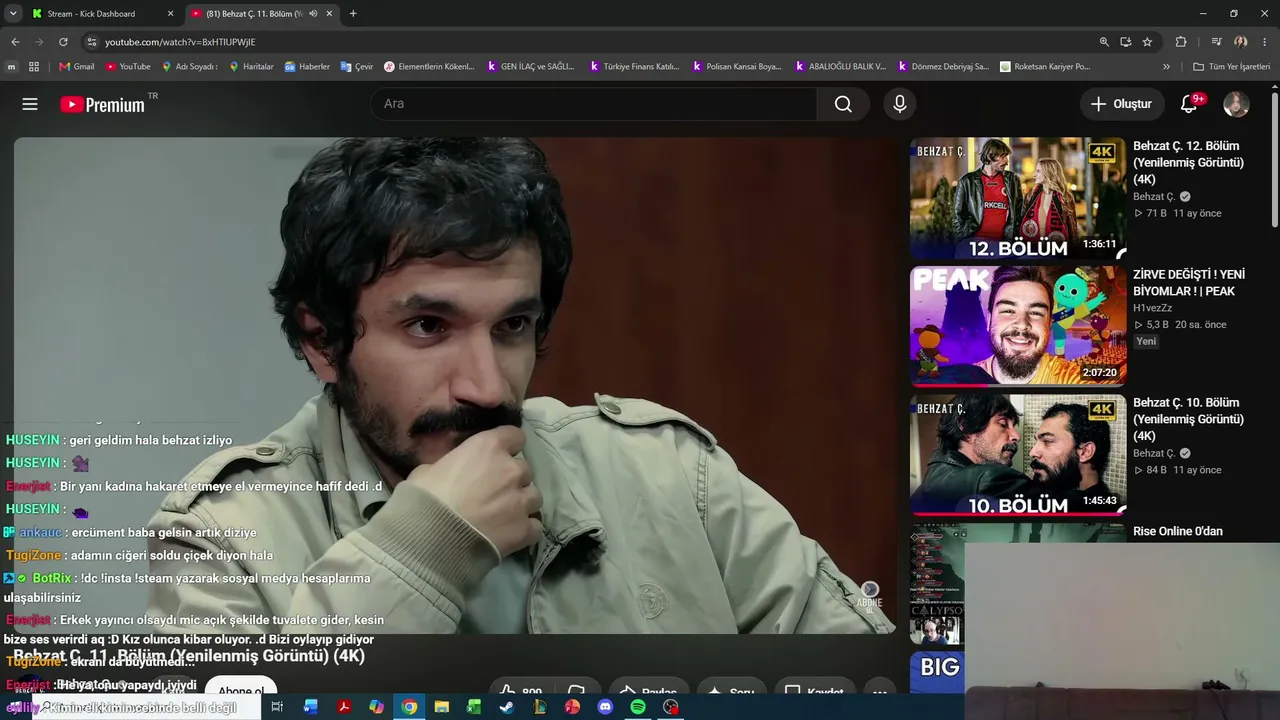This screenshot has width=1280, height=720.
Task: Open the Çevir bookmark
Action: pyautogui.click(x=357, y=67)
